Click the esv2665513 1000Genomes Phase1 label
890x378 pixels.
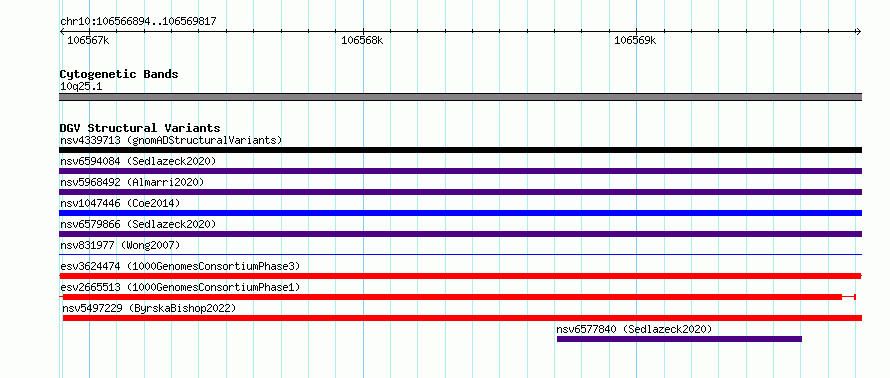(180, 287)
